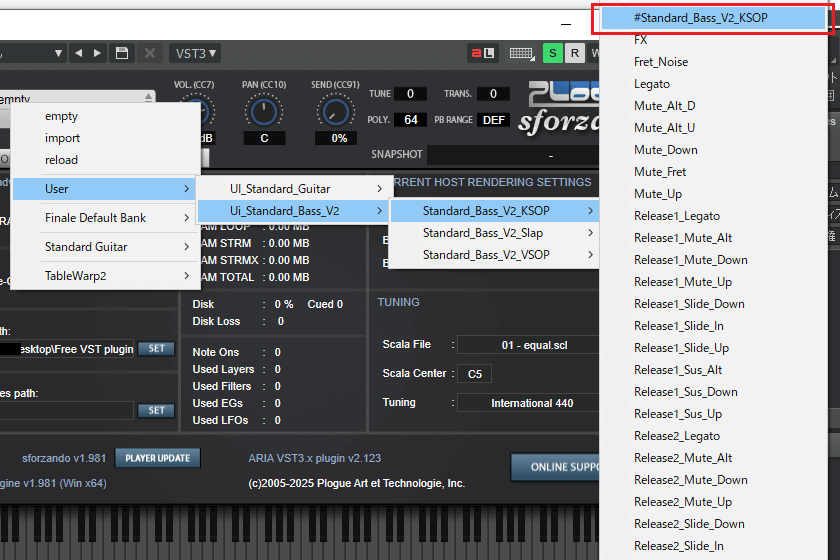Select the Legato entry
The width and height of the screenshot is (840, 560).
[713, 84]
